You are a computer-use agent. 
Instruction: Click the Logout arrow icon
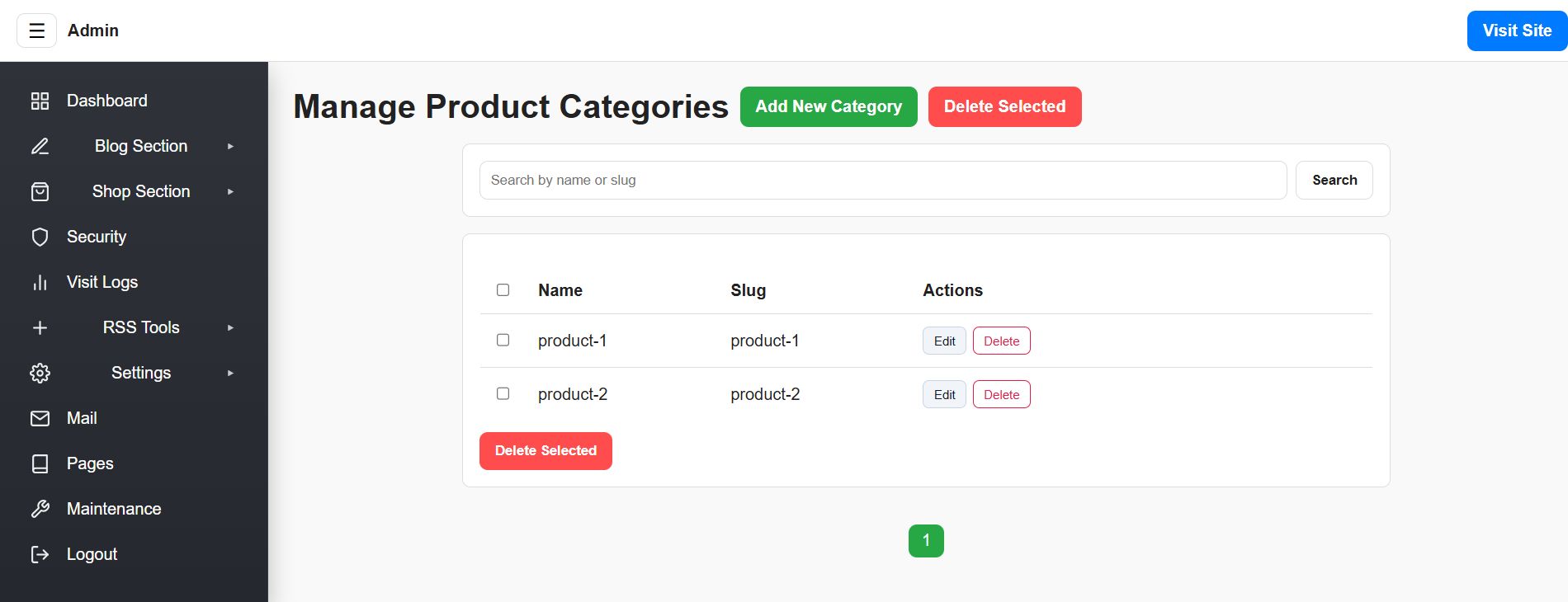point(40,555)
